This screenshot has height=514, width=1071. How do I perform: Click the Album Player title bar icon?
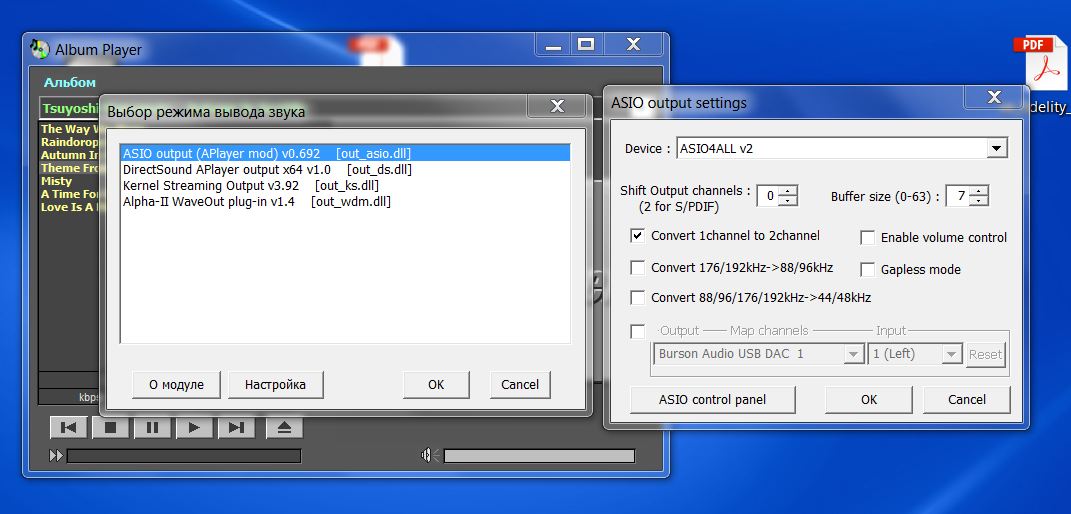click(40, 49)
